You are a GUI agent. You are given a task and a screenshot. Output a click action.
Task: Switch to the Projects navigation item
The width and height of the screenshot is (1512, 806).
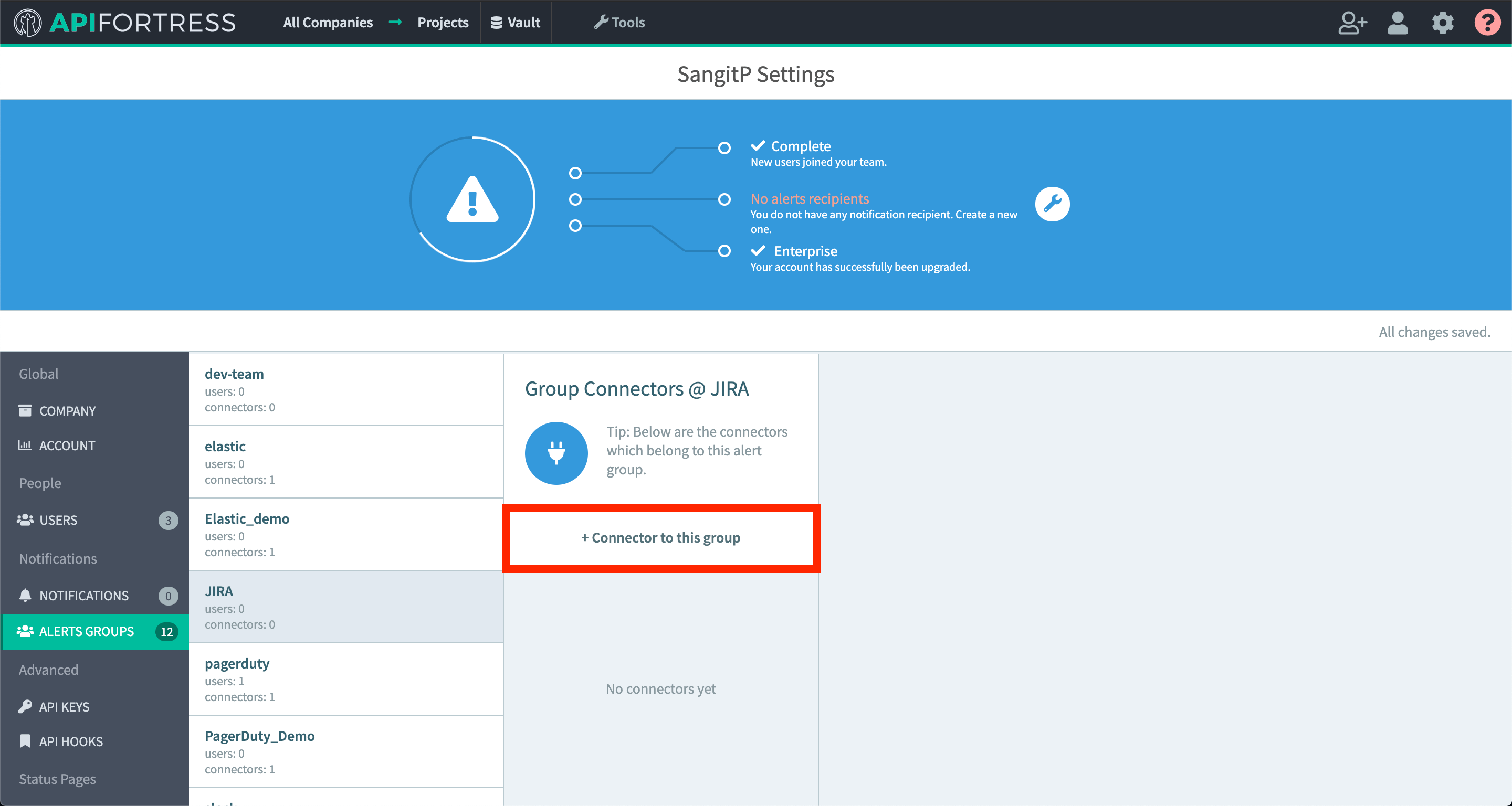tap(443, 22)
